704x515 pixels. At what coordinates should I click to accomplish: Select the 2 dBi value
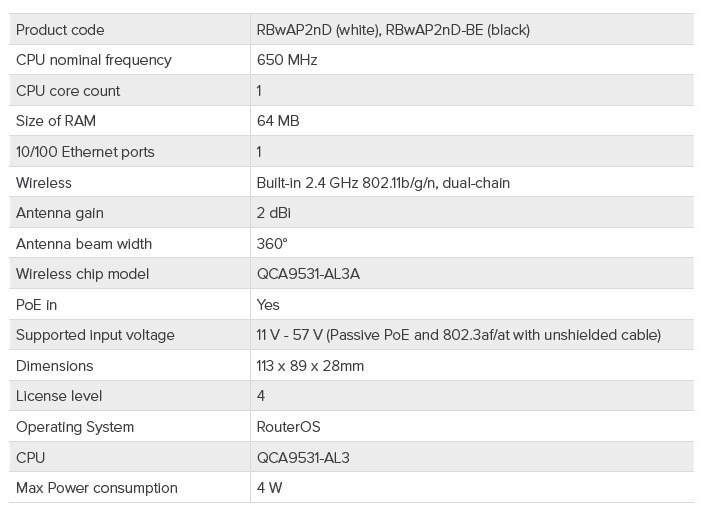[x=274, y=213]
